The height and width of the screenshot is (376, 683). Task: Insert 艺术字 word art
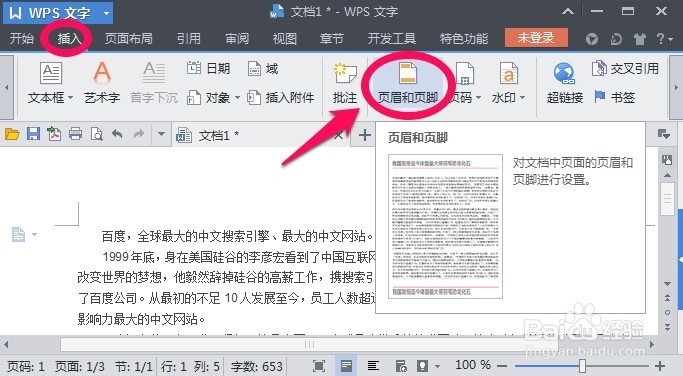(102, 83)
